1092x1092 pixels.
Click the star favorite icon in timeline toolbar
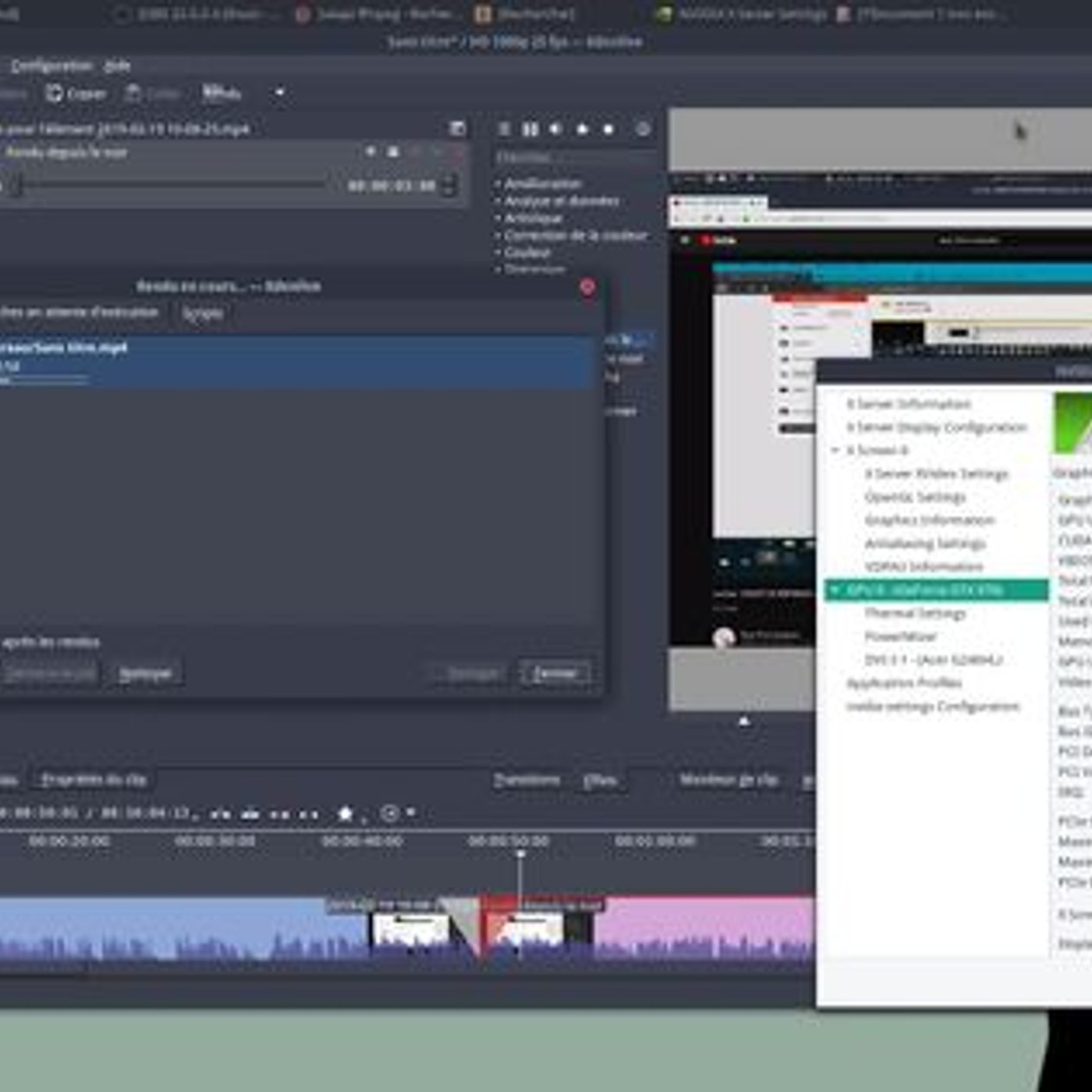pyautogui.click(x=345, y=814)
